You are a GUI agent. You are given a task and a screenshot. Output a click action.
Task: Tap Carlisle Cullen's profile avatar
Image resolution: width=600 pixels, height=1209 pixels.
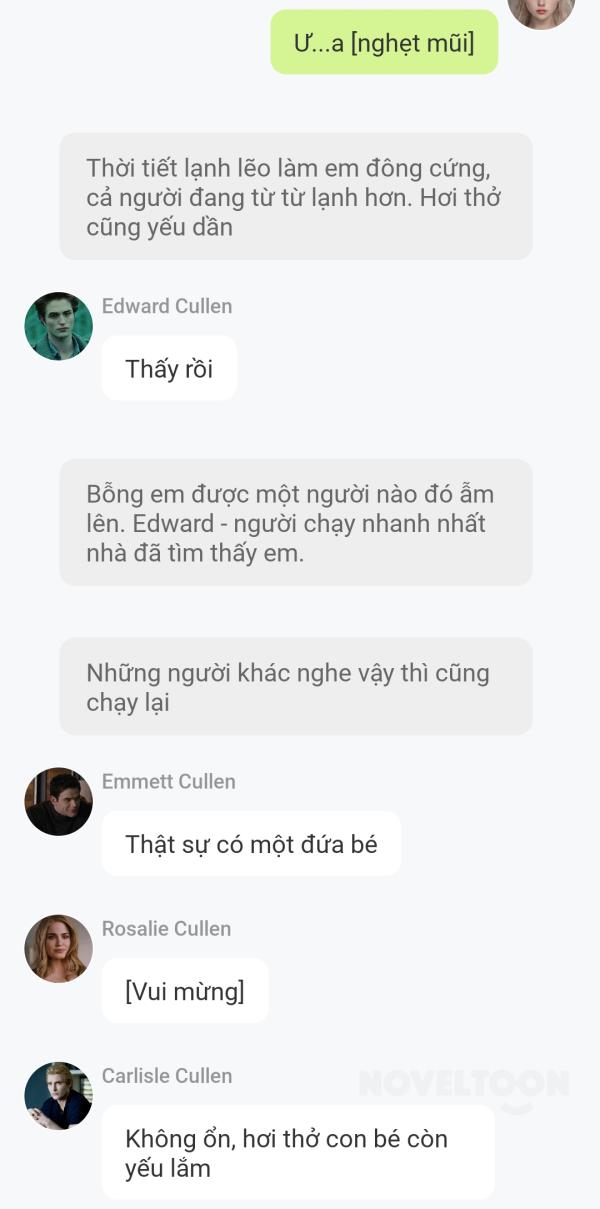(58, 1096)
